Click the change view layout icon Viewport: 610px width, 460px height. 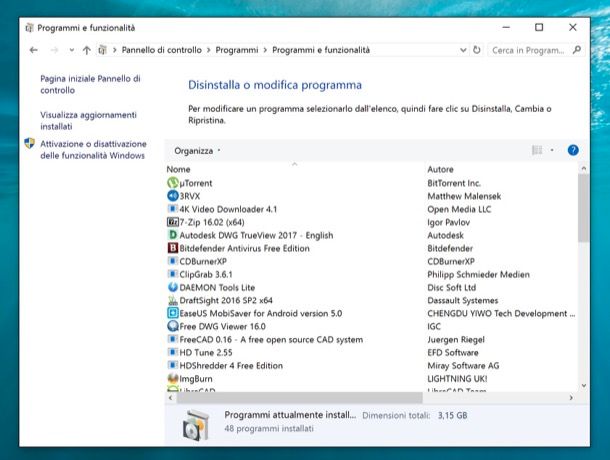pos(537,150)
